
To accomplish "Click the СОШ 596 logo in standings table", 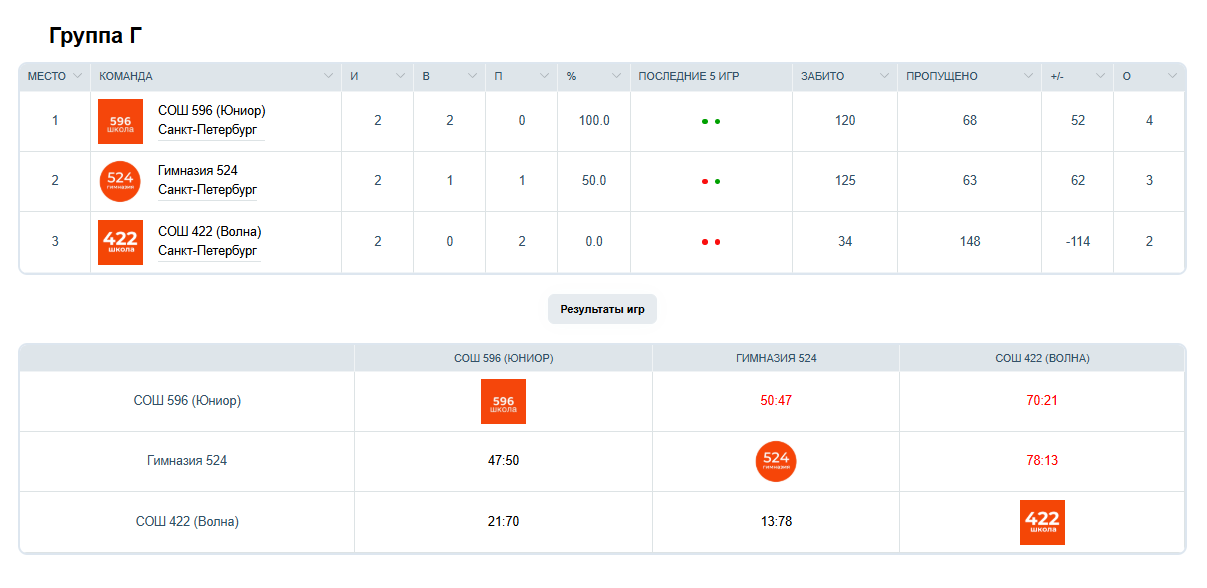I will point(120,121).
